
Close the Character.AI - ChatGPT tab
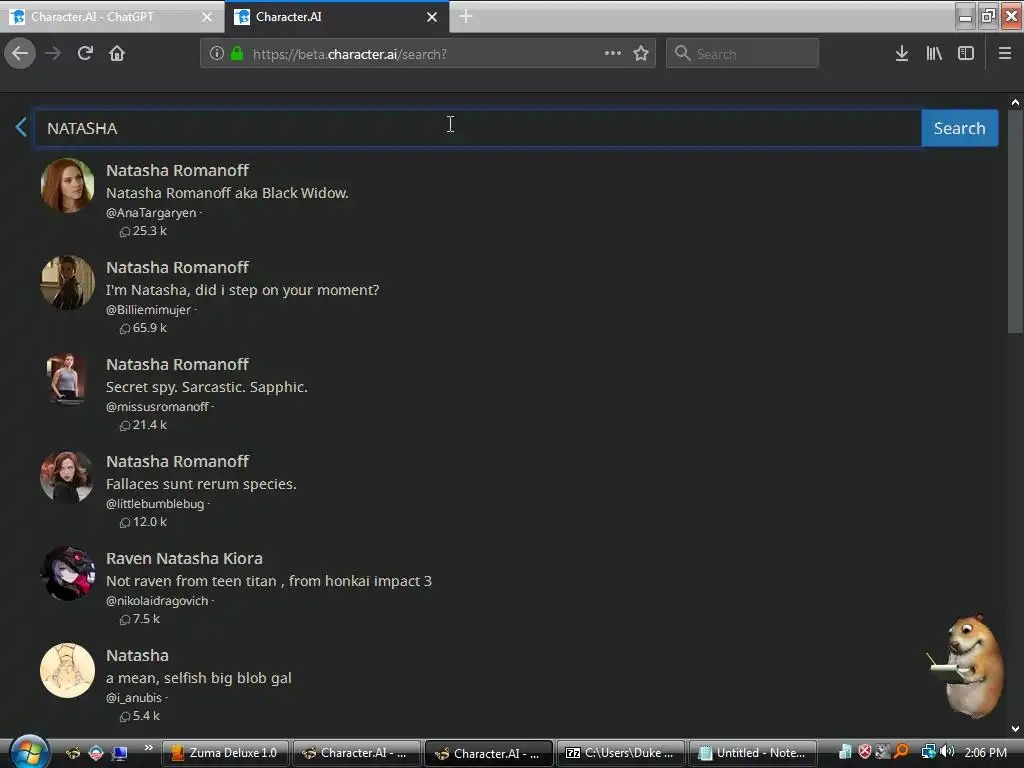pos(206,17)
